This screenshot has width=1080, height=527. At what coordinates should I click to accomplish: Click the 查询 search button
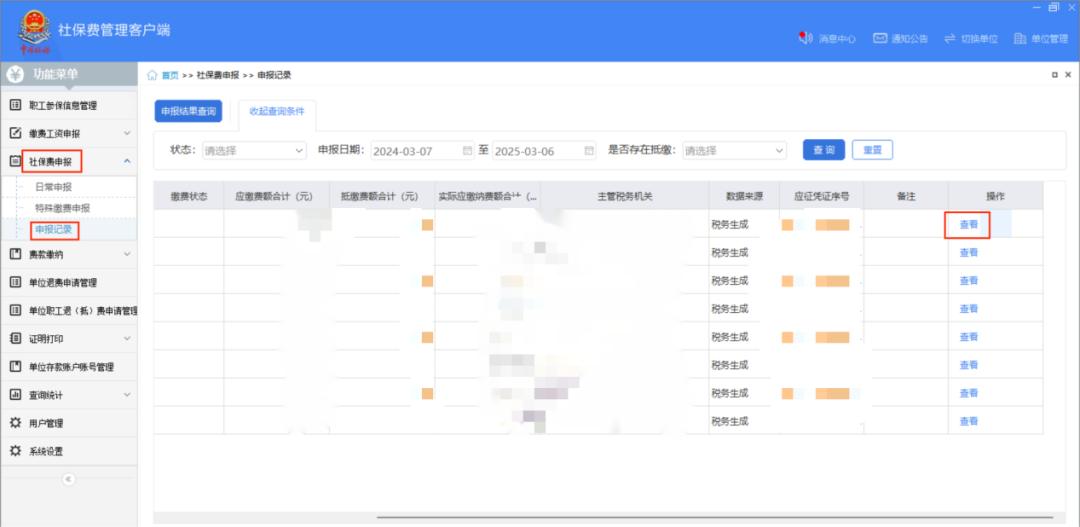point(824,150)
